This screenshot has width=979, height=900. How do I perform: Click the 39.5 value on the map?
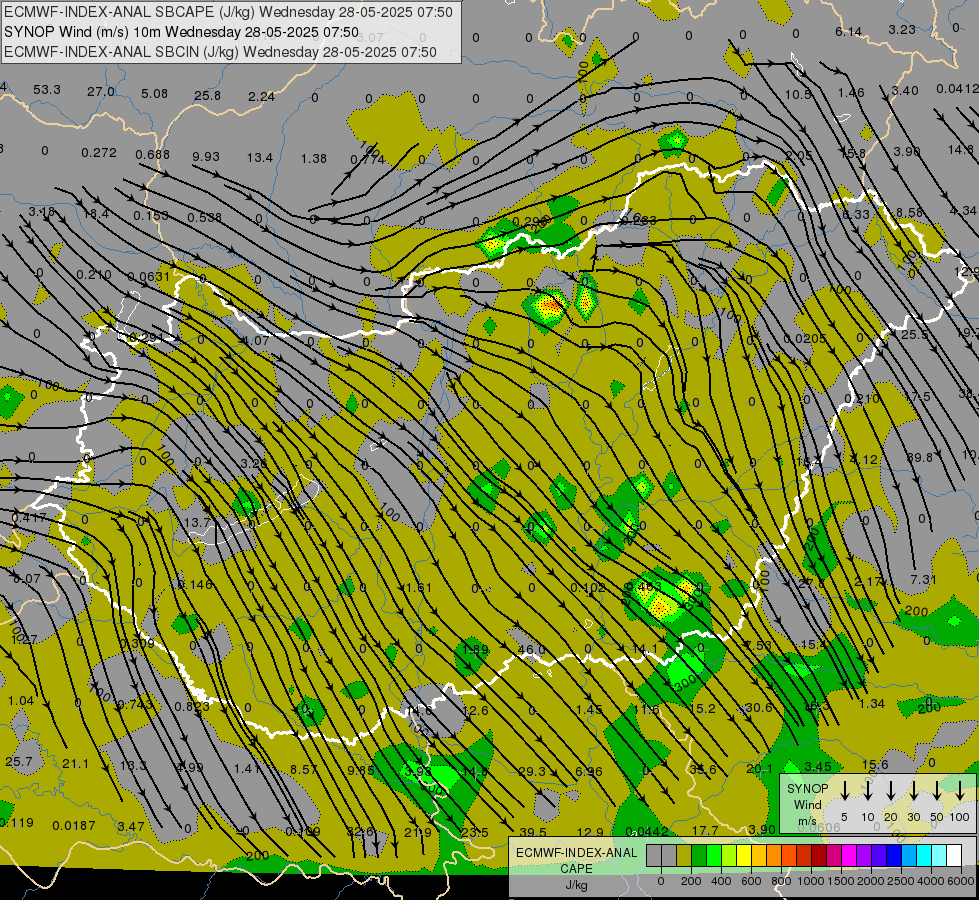(x=533, y=833)
